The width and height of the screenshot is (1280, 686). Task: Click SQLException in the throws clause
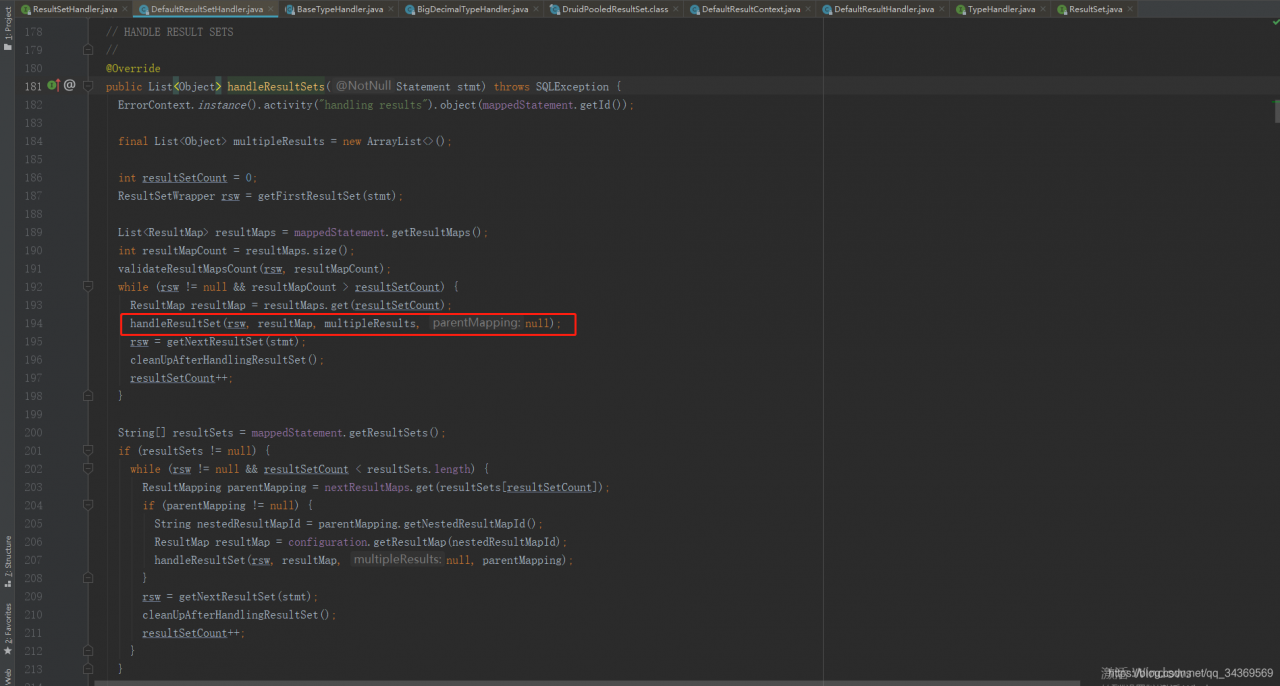tap(573, 87)
